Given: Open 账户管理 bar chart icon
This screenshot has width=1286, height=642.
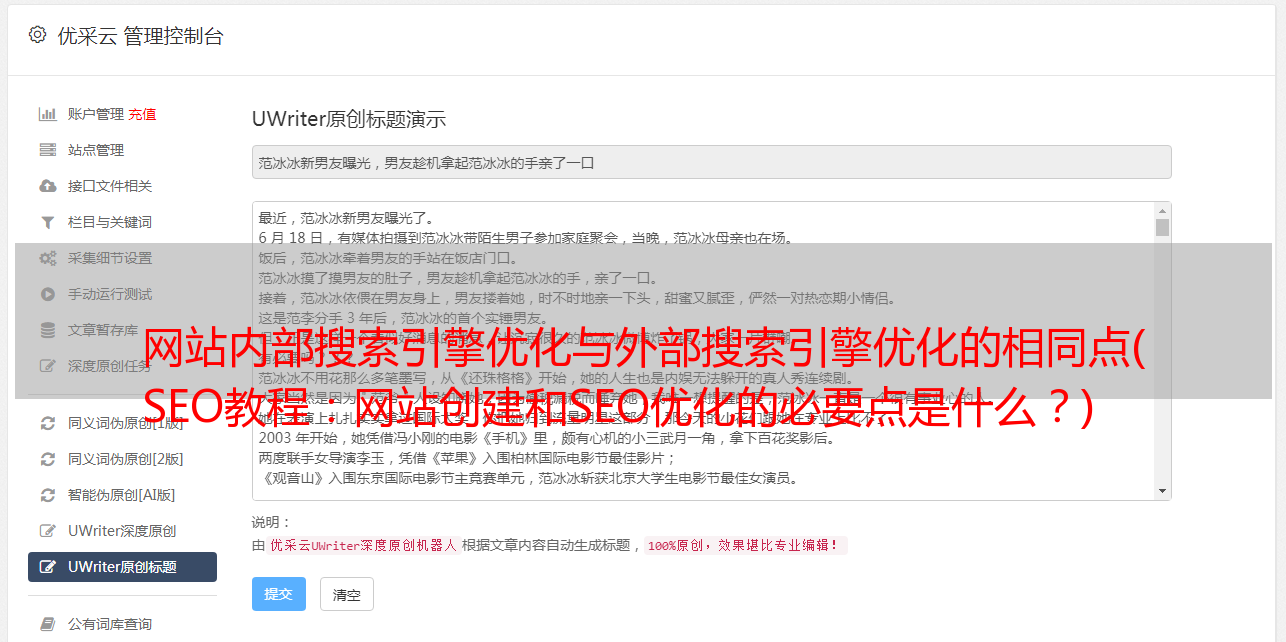Looking at the screenshot, I should pos(47,114).
